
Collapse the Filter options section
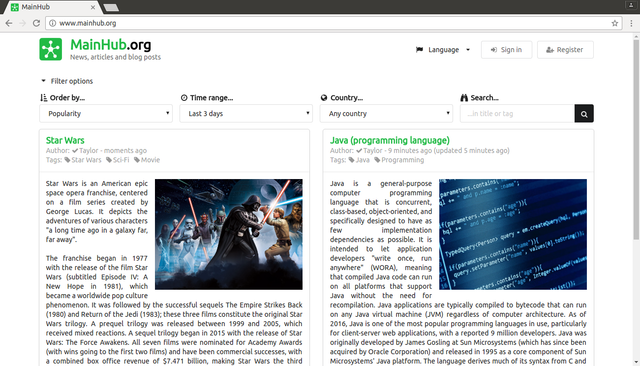pos(67,81)
